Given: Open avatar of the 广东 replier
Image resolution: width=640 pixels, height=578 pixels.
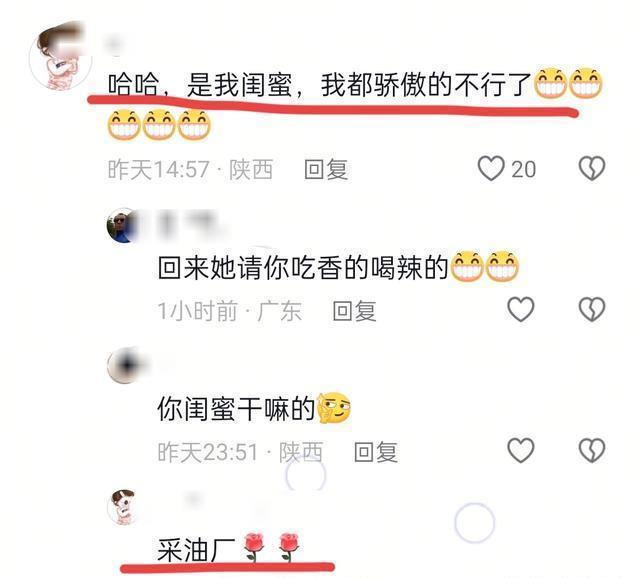Looking at the screenshot, I should [x=121, y=225].
